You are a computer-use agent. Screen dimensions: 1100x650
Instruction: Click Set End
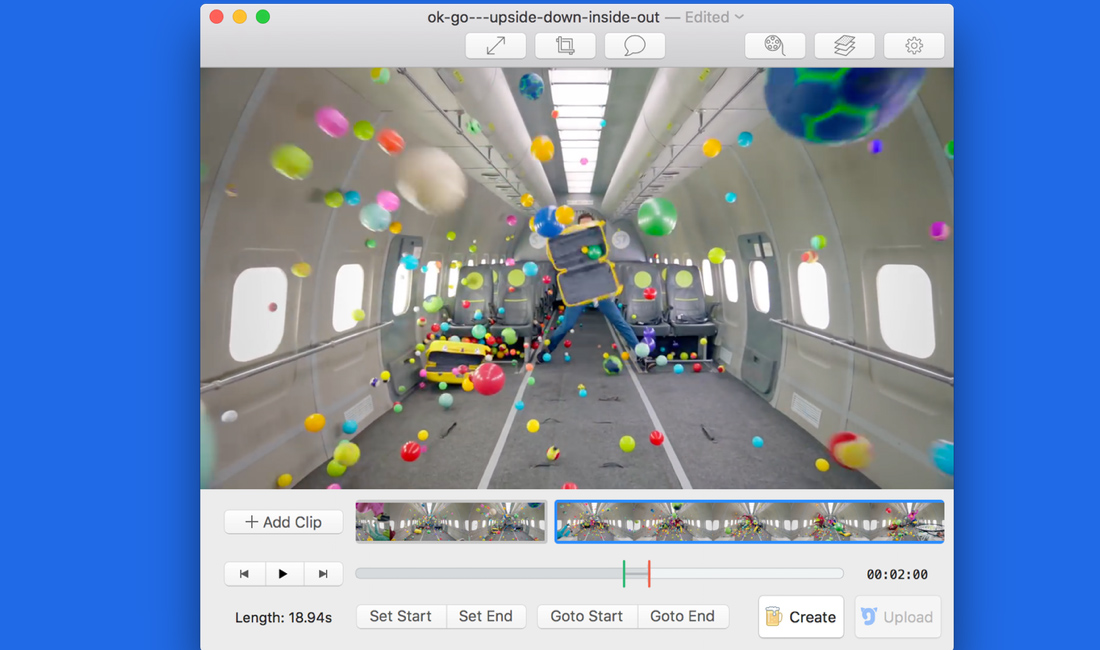486,616
